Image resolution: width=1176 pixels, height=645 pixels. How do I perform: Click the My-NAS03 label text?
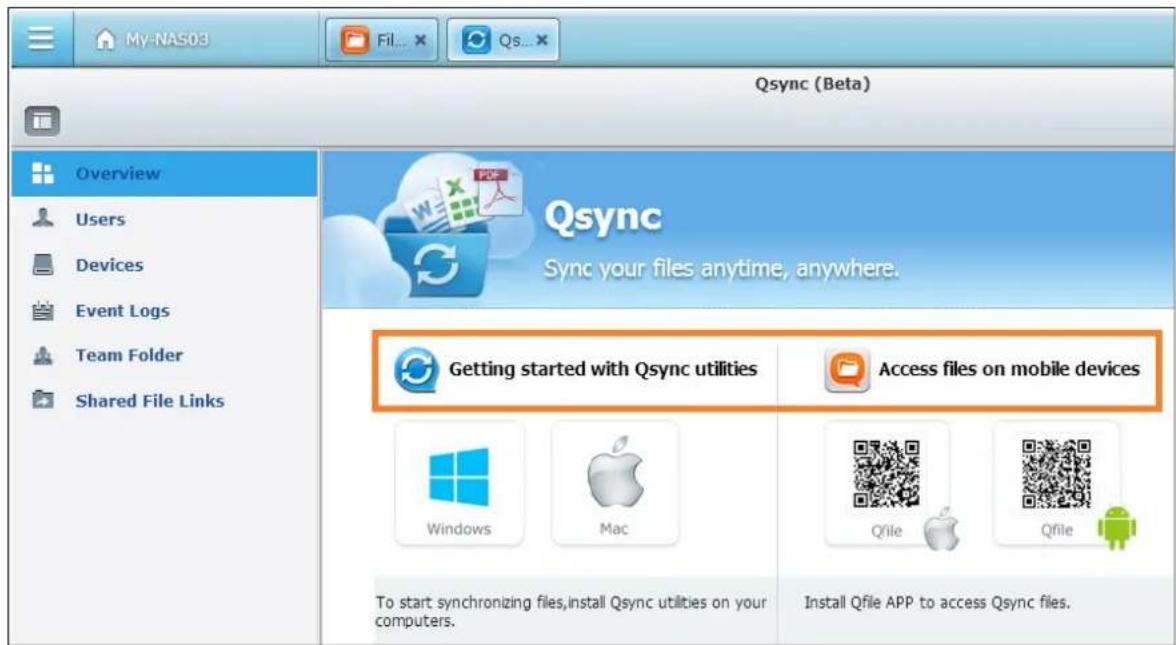pyautogui.click(x=166, y=39)
